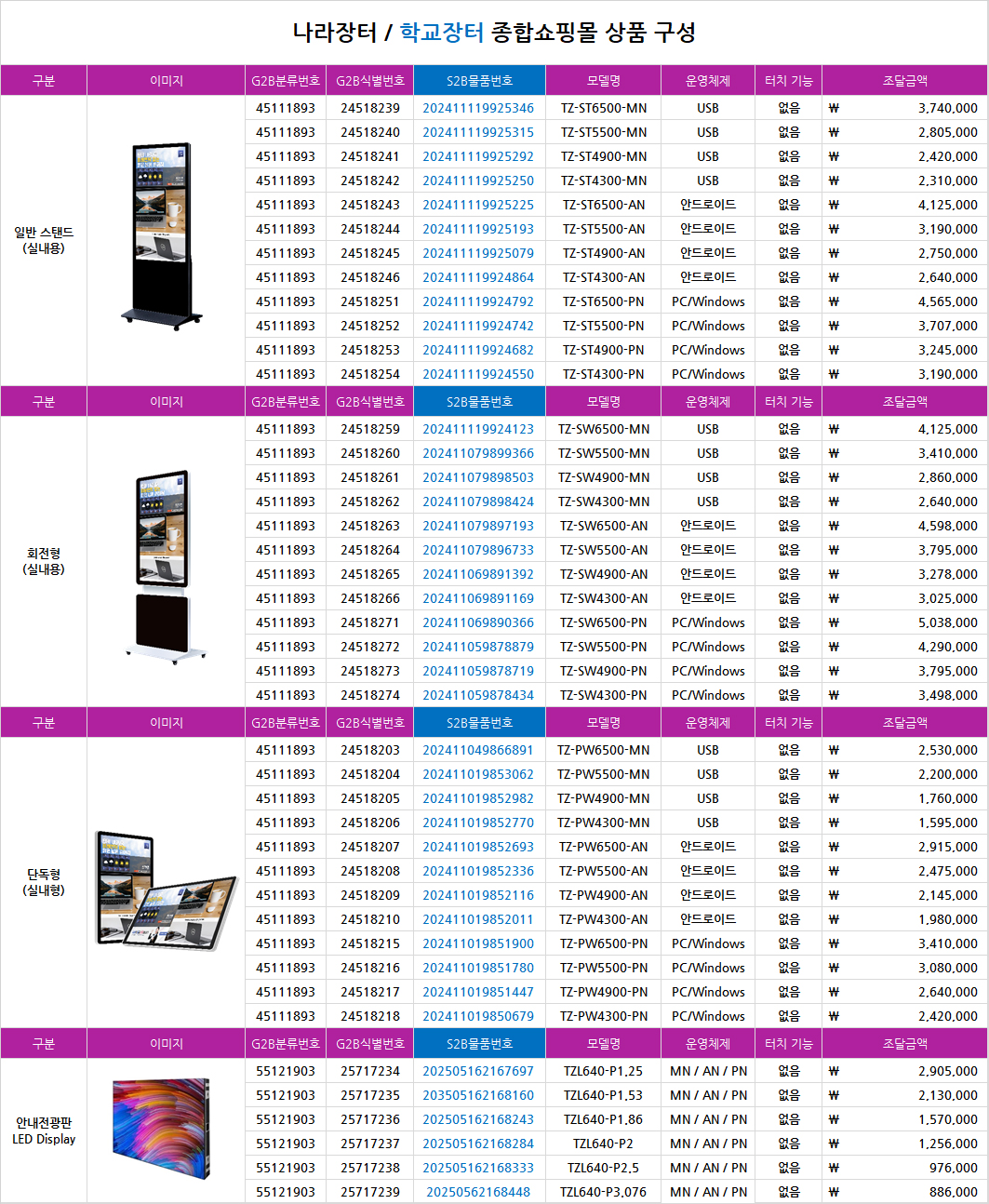Screen dimensions: 989x1204
Task: Click the price 1,595,000
Action: [x=948, y=823]
